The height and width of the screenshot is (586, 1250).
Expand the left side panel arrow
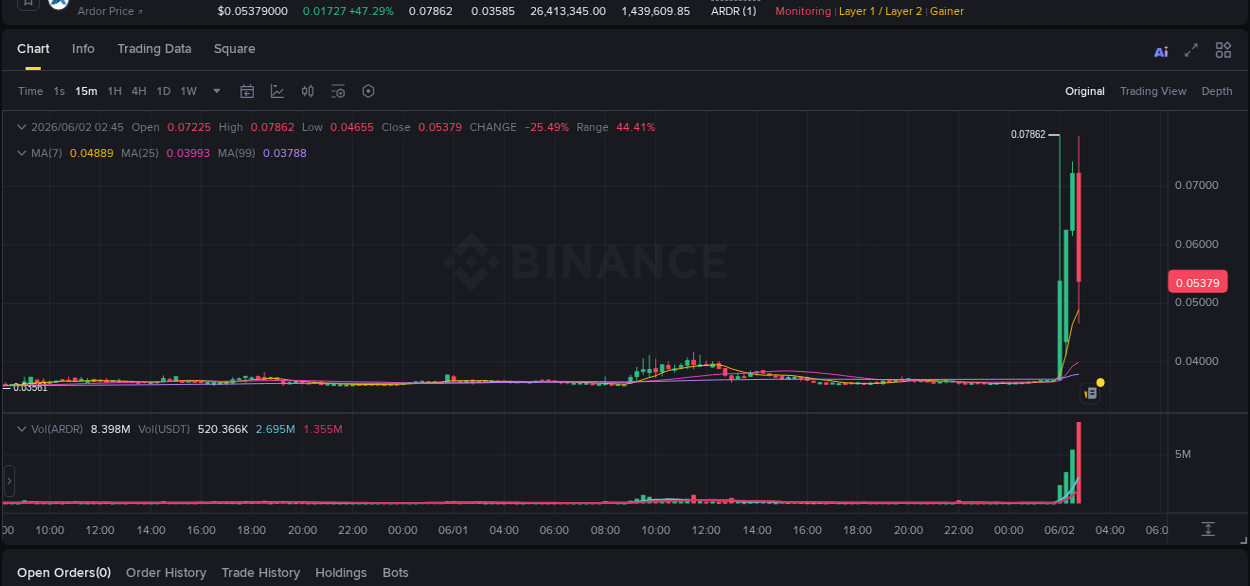tap(9, 481)
